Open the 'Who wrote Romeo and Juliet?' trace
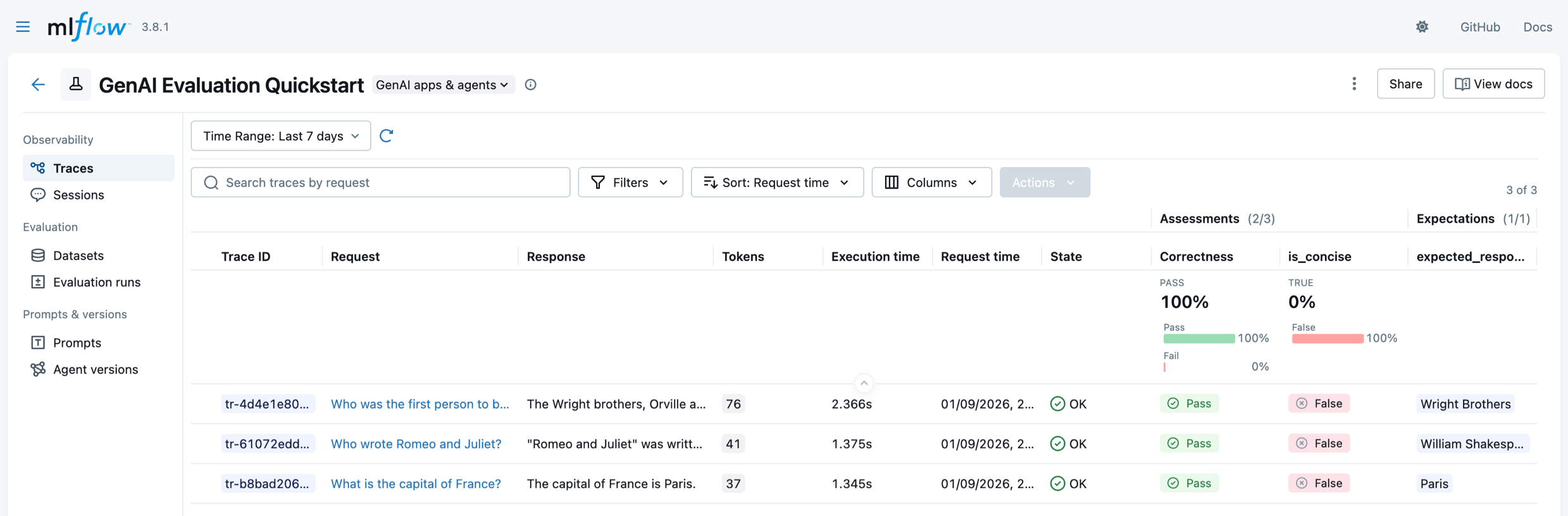The height and width of the screenshot is (516, 1568). 416,444
